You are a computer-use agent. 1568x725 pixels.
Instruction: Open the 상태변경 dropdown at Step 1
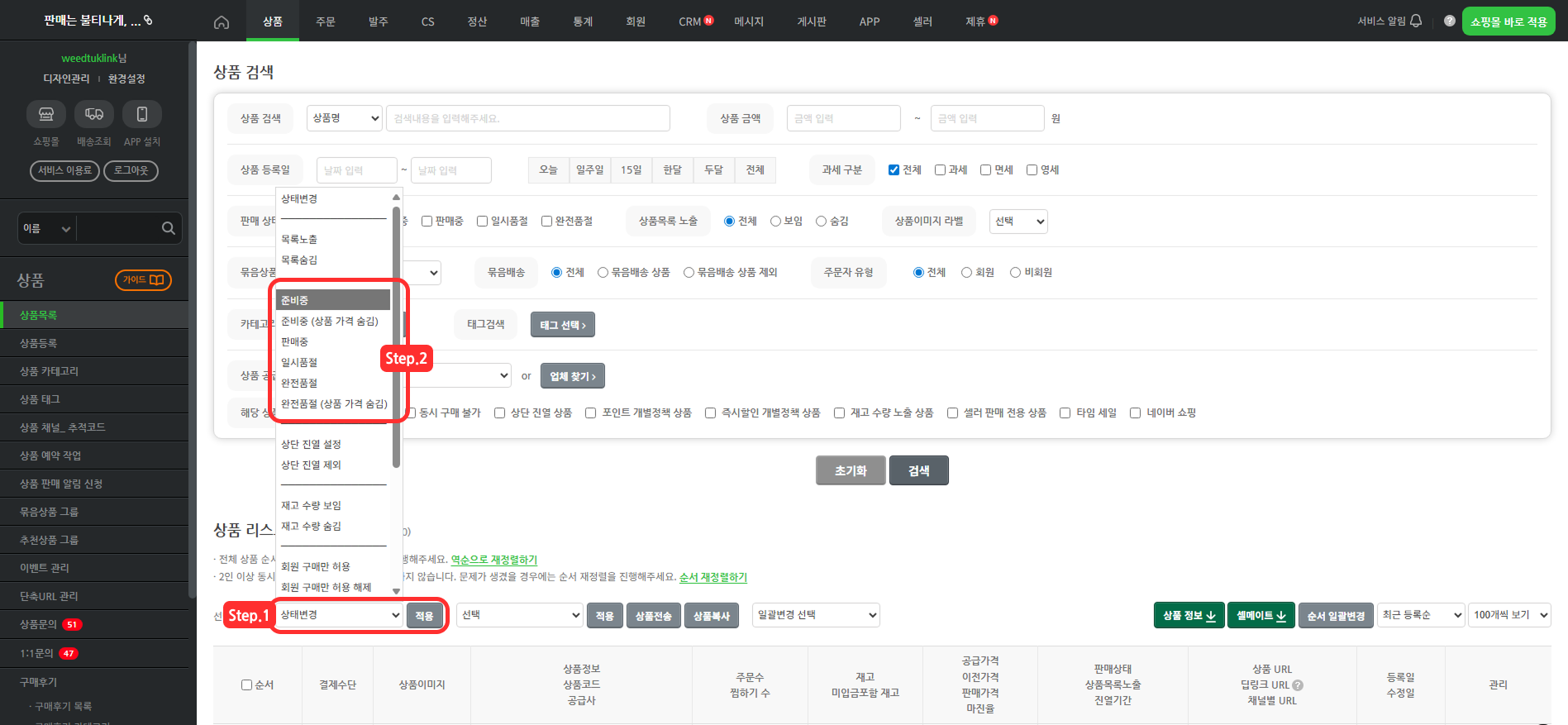point(339,615)
